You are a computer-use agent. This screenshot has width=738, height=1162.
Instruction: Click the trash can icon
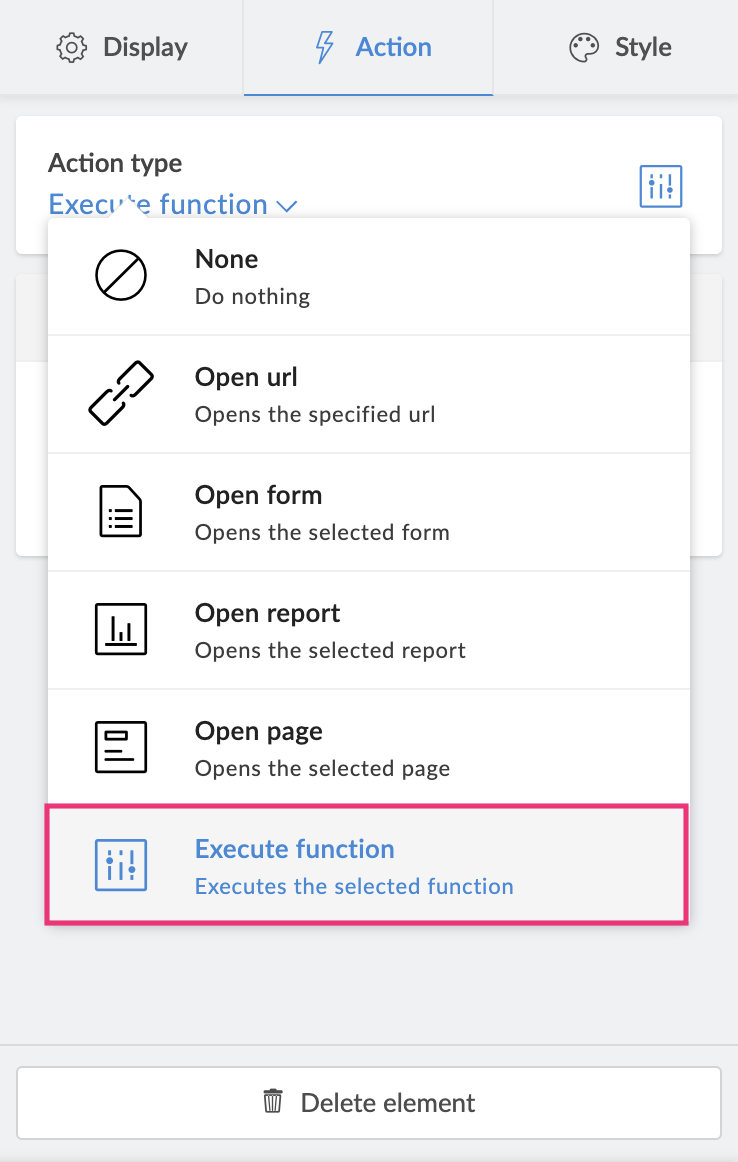click(x=273, y=1102)
